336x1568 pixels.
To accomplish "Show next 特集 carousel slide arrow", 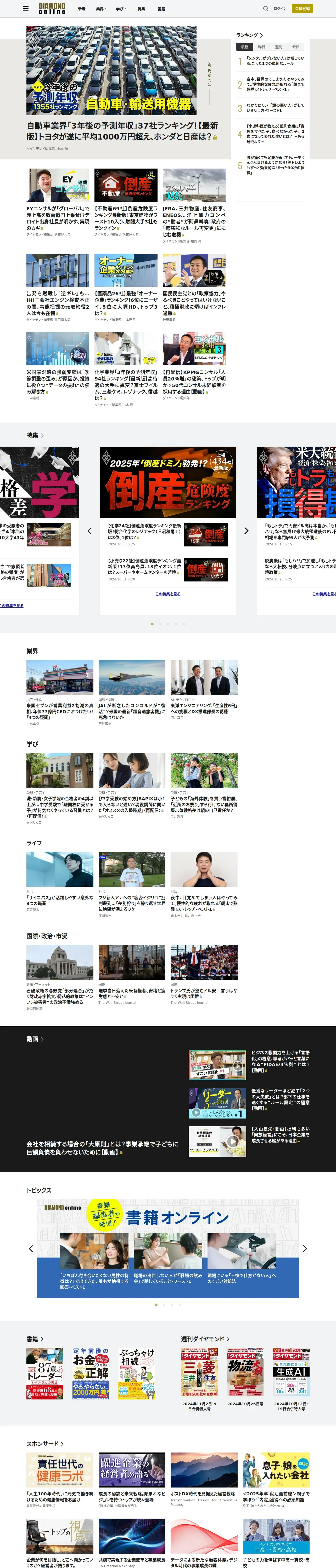I will tap(246, 531).
